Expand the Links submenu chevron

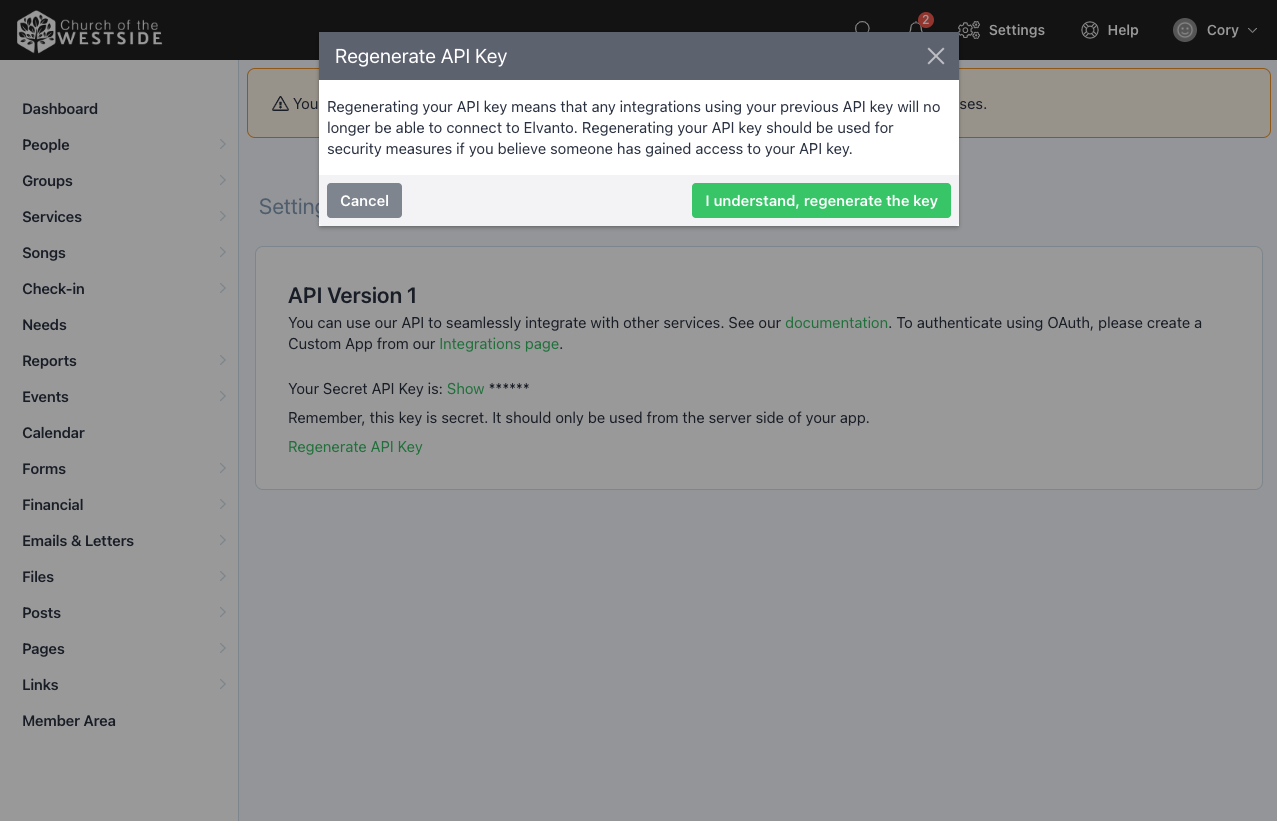[x=222, y=685]
